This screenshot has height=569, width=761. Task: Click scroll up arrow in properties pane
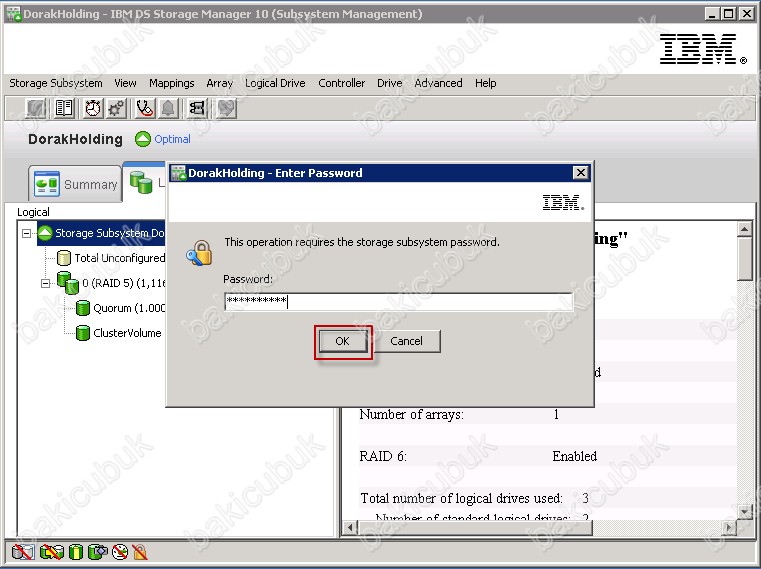[744, 229]
